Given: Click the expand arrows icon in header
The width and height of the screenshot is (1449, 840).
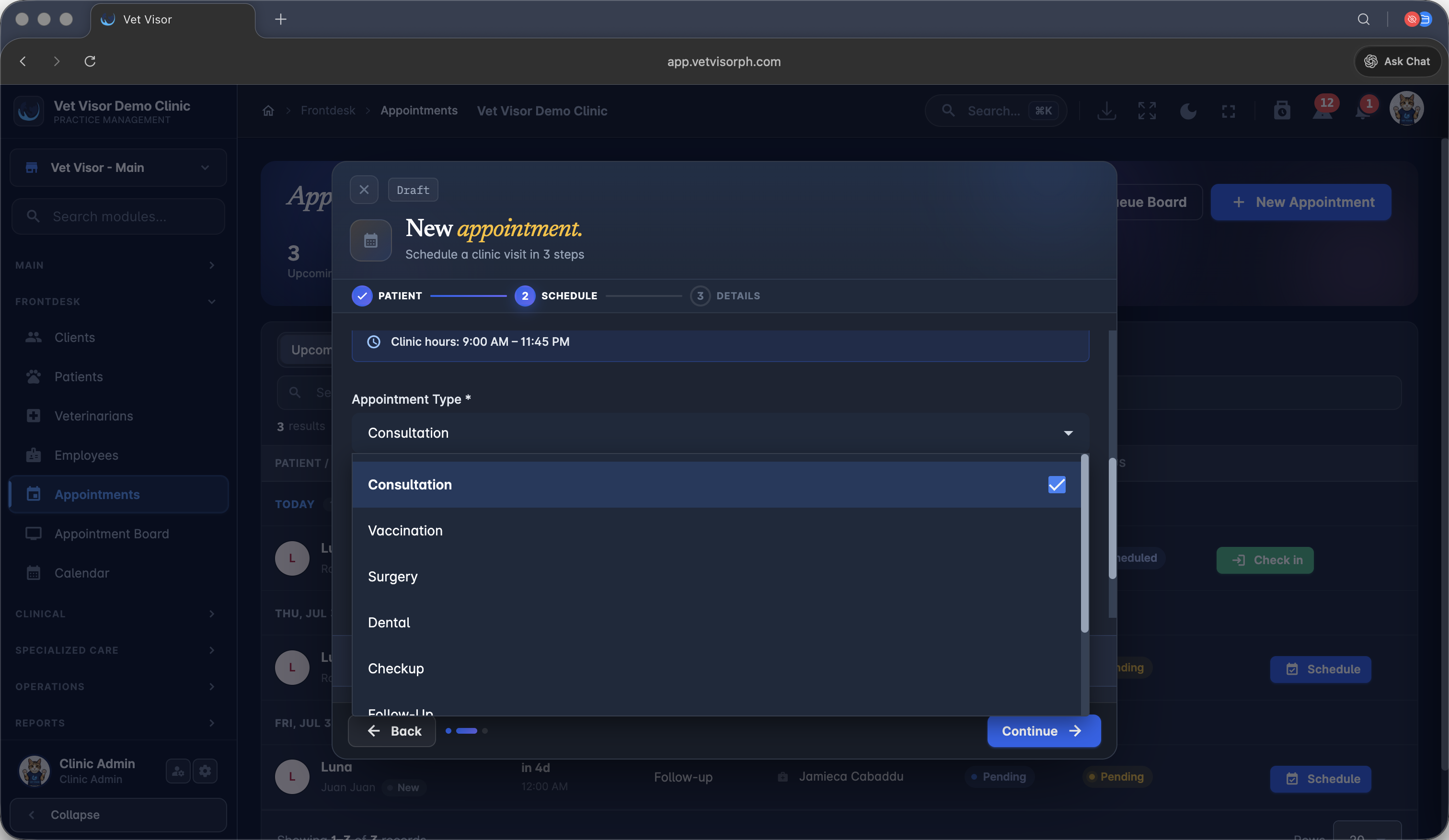Looking at the screenshot, I should pyautogui.click(x=1147, y=111).
